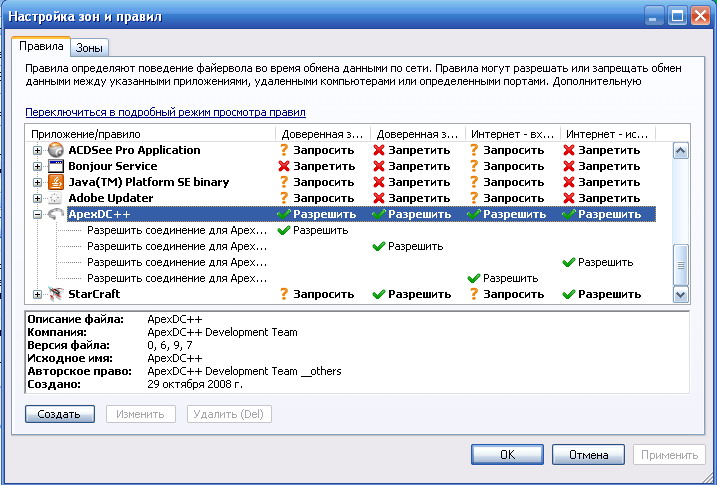The width and height of the screenshot is (717, 485).
Task: Click the file version value 0, 6, 9, 7
Action: [x=170, y=345]
